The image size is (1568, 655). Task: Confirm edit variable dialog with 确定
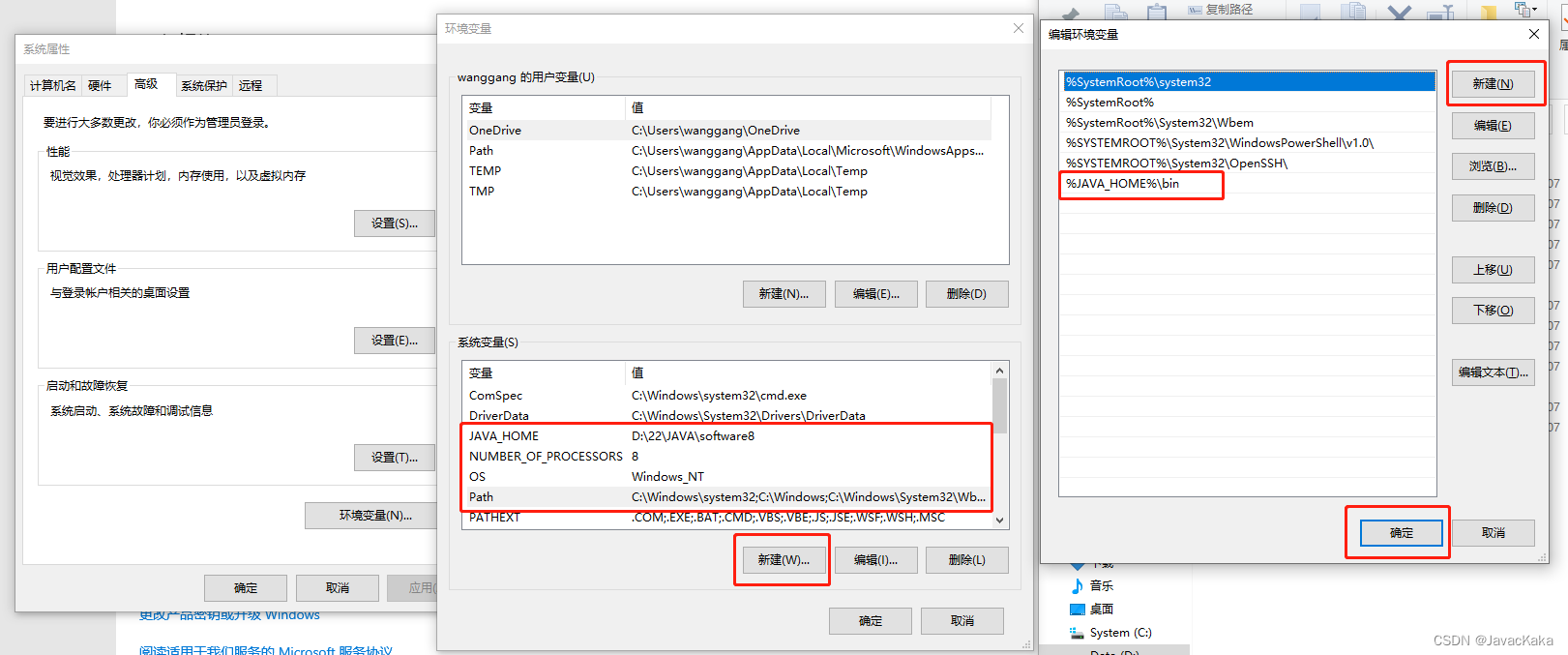tap(1402, 533)
